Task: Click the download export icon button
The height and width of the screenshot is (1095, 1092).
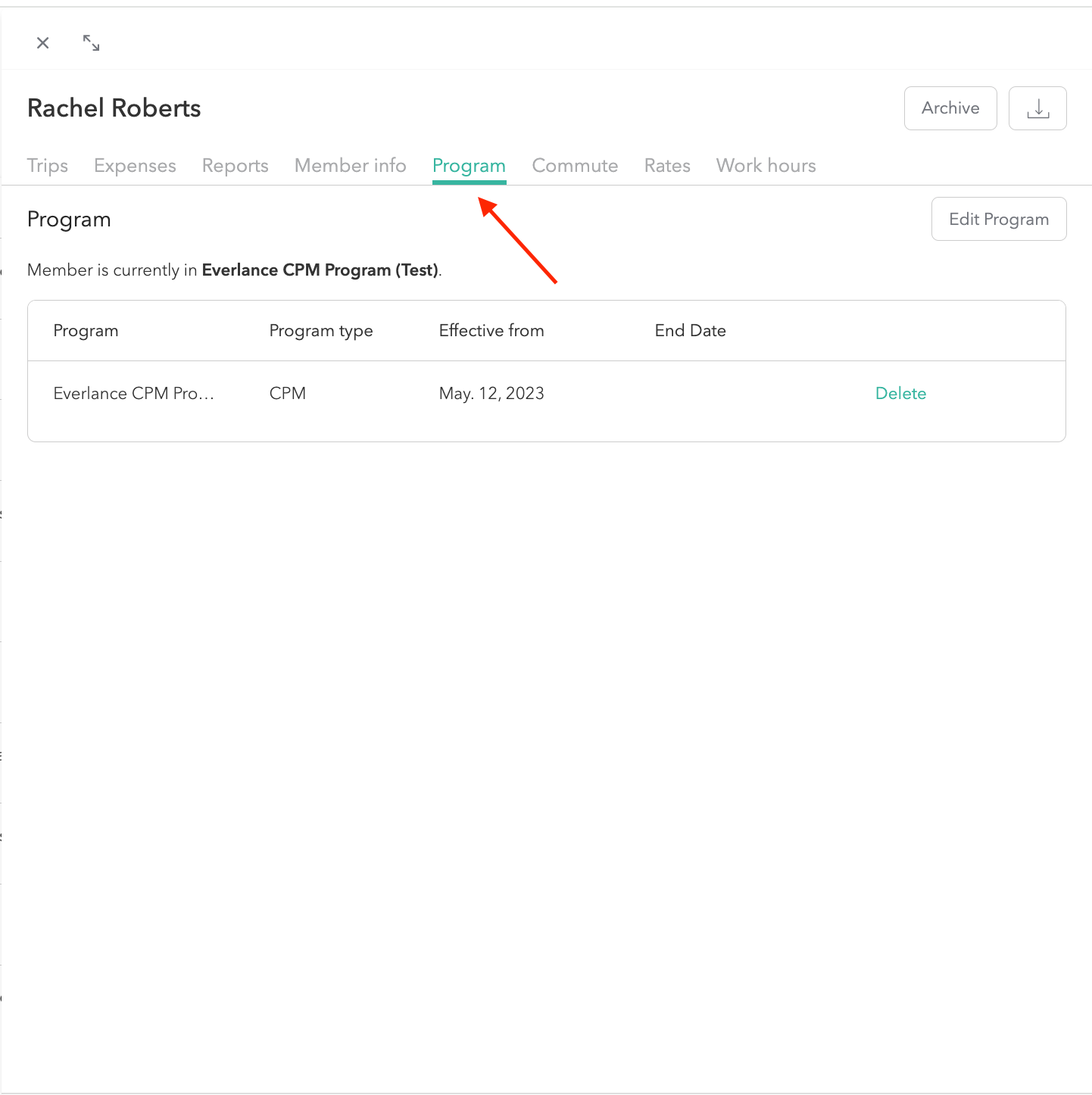Action: click(x=1037, y=108)
